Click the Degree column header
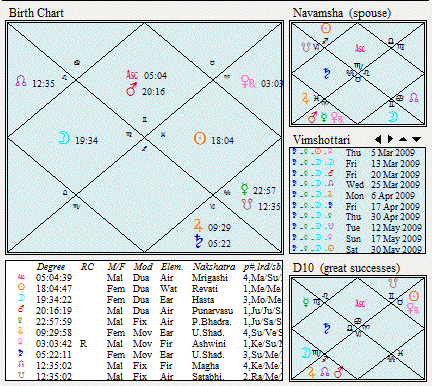Image resolution: width=432 pixels, height=386 pixels. 51,267
